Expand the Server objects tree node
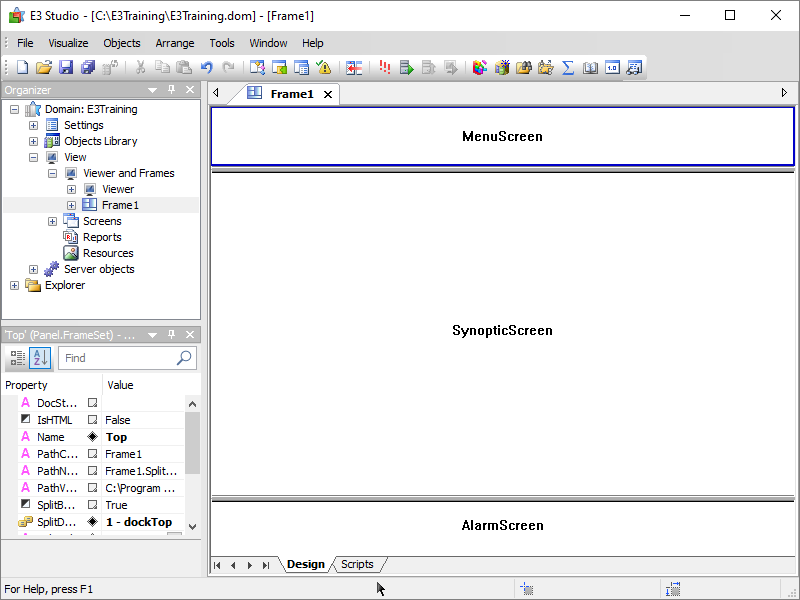This screenshot has width=800, height=600. tap(34, 269)
